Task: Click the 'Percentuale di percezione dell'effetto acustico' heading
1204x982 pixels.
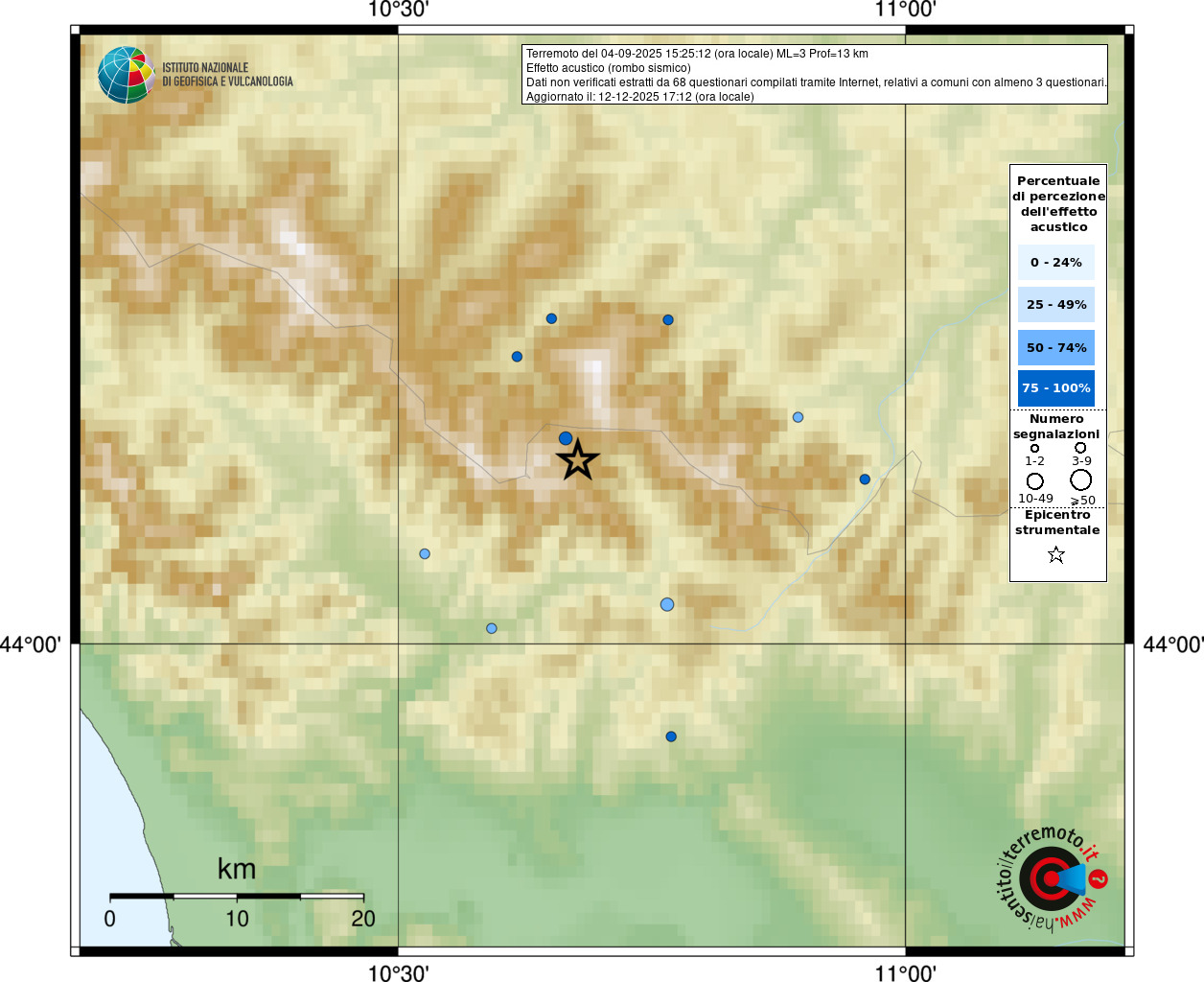Action: [1058, 204]
